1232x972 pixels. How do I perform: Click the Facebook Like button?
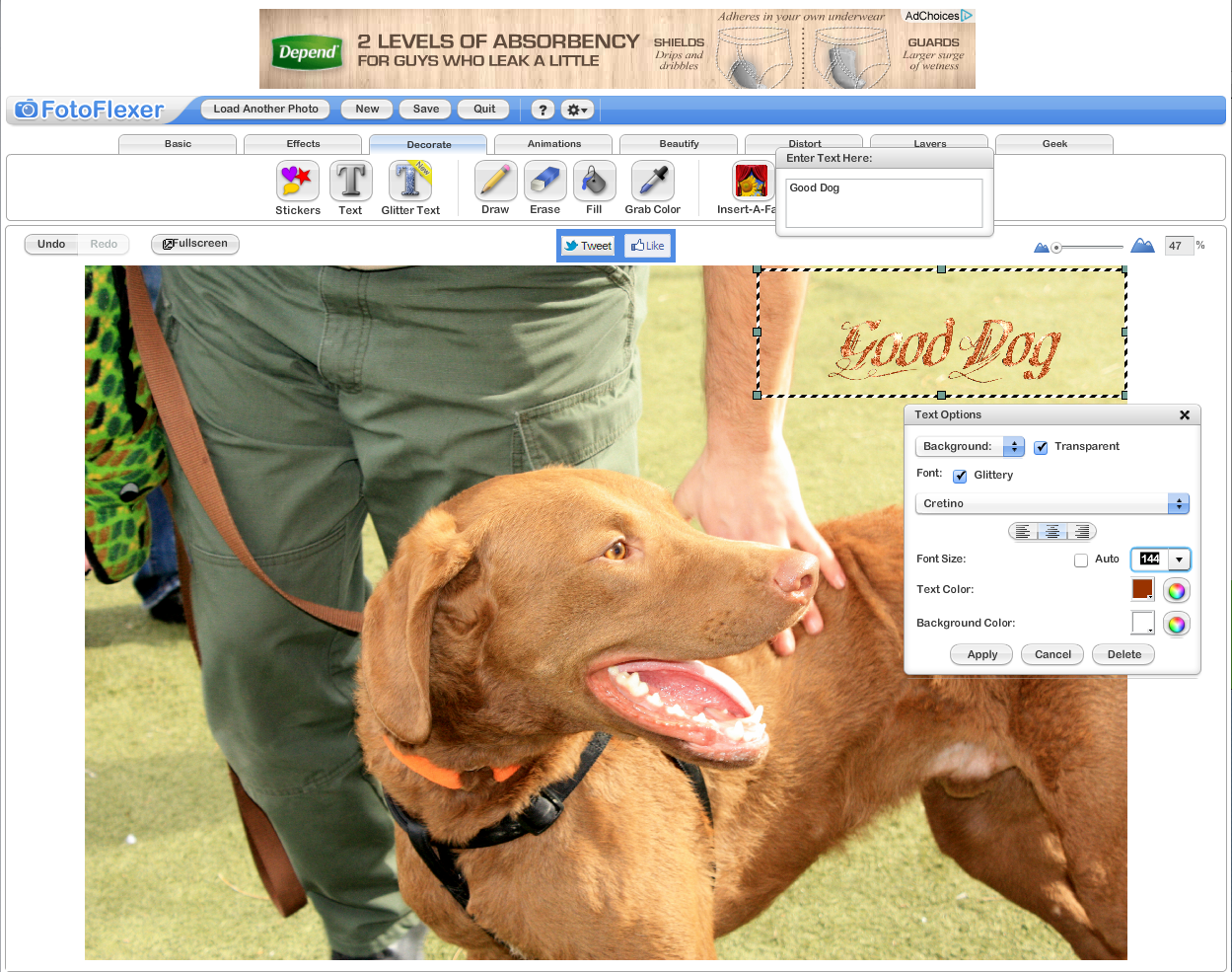(647, 246)
